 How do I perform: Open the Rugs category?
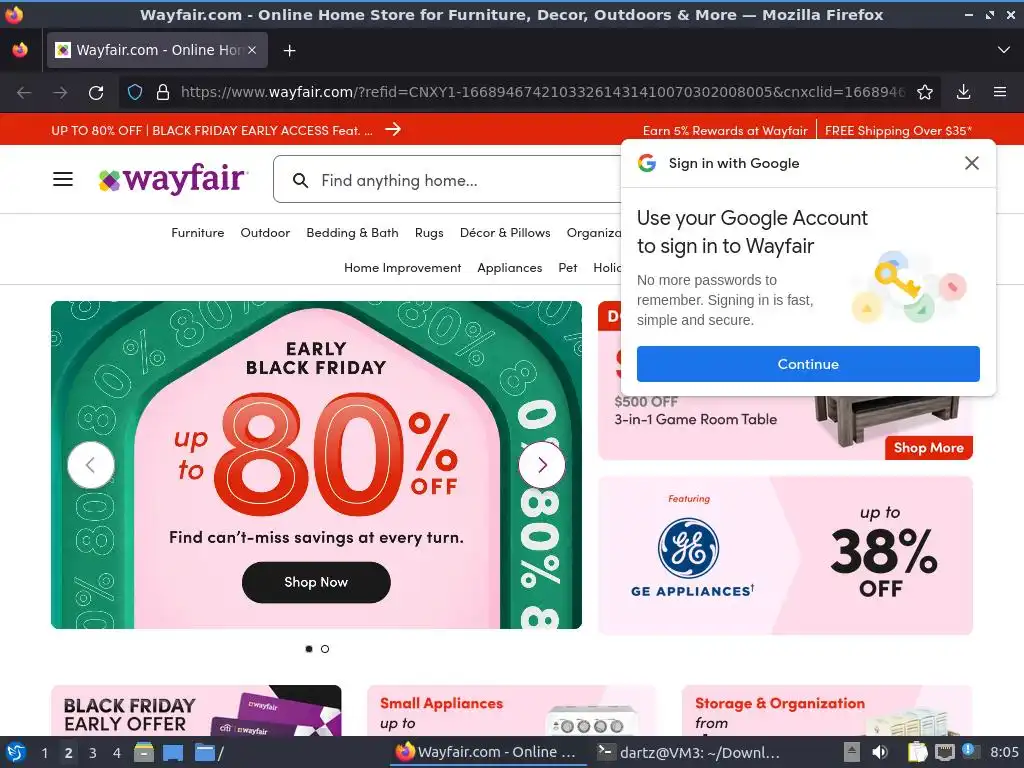429,232
